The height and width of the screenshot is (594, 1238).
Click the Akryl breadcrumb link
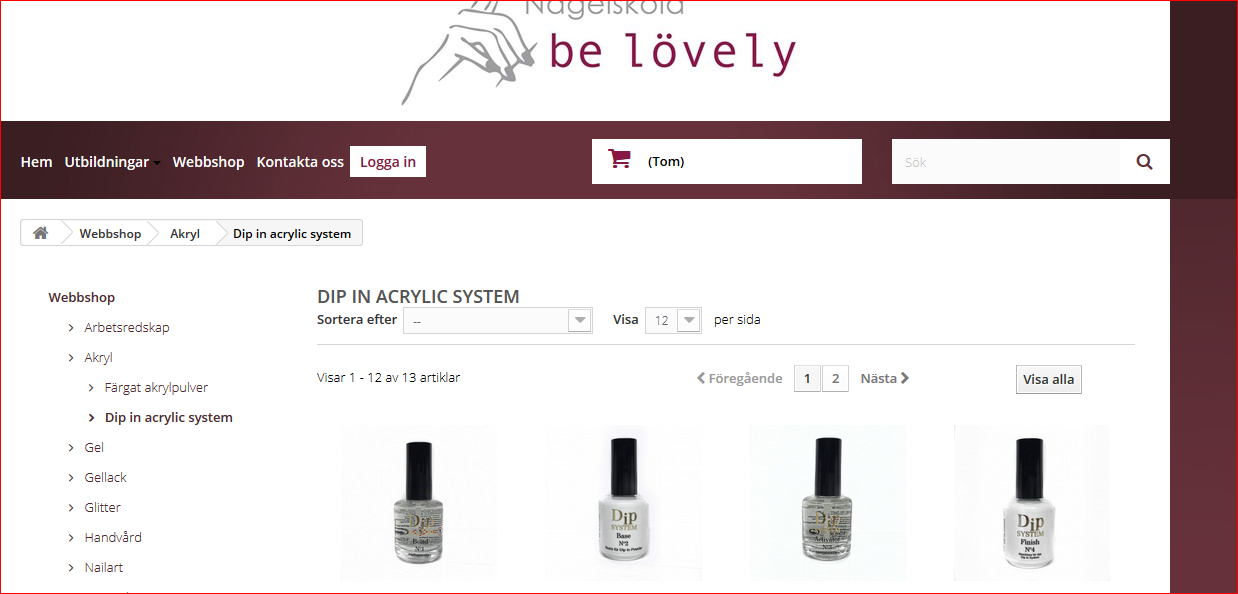point(185,234)
